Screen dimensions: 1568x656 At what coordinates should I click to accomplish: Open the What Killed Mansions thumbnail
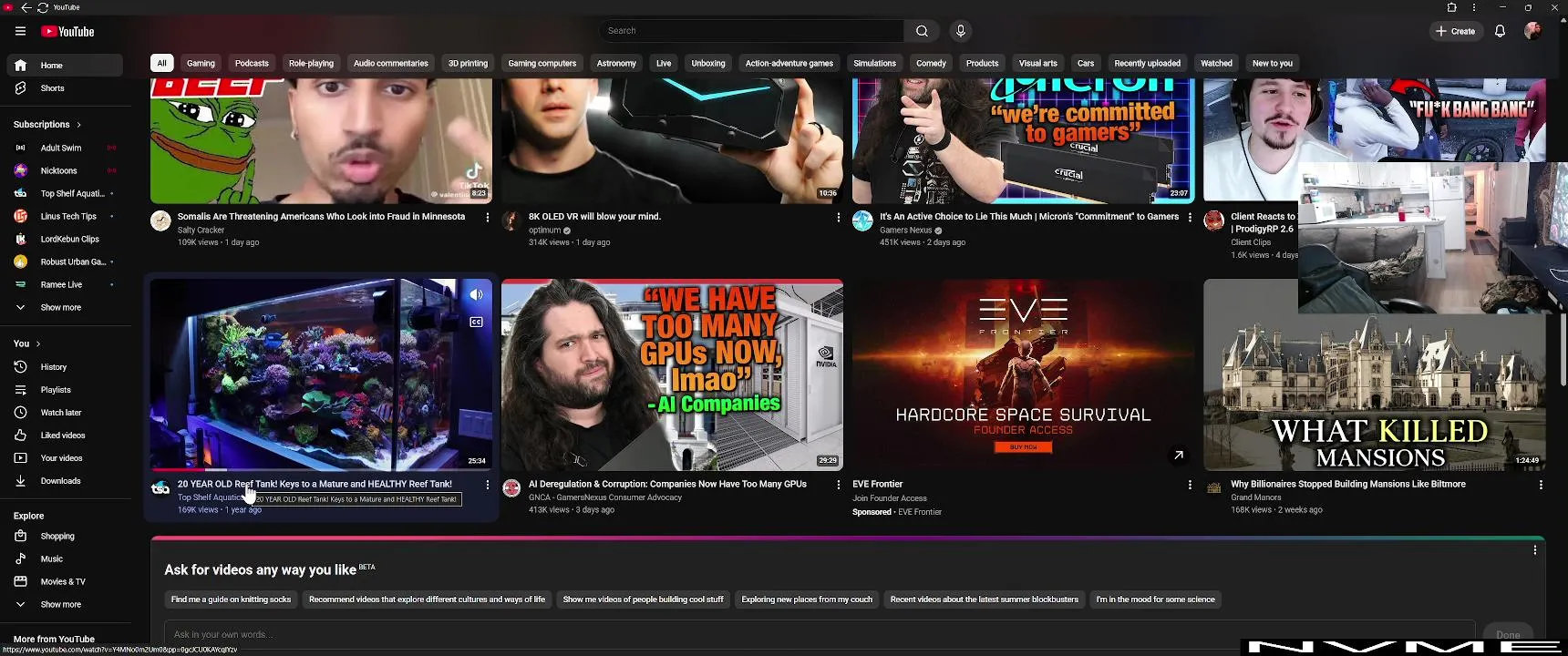(1374, 375)
